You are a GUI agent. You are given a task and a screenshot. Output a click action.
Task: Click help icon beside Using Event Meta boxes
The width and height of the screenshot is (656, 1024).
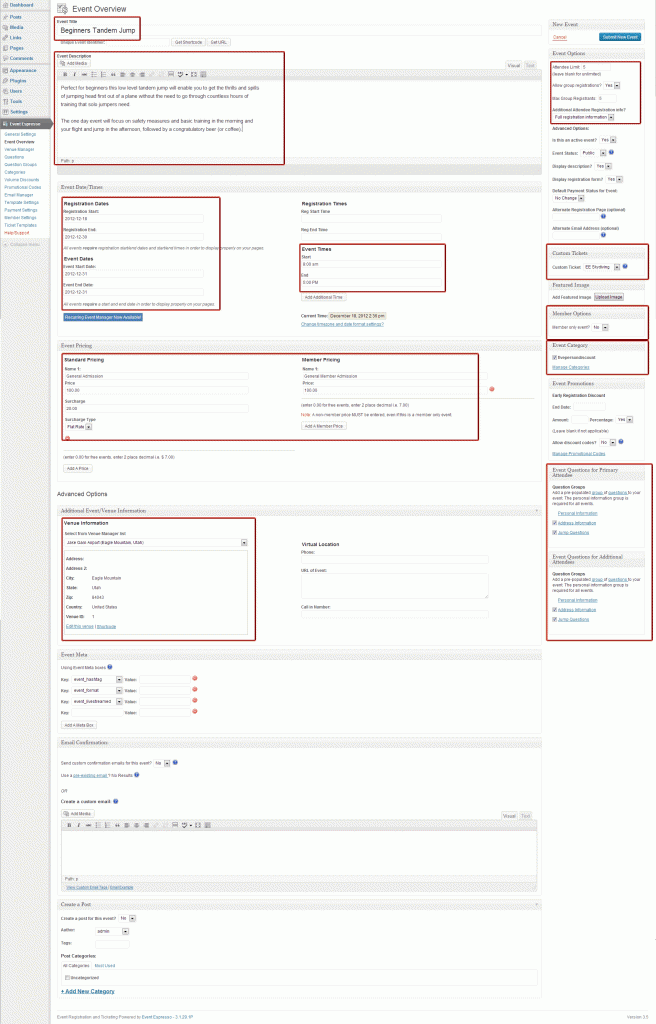[110, 667]
